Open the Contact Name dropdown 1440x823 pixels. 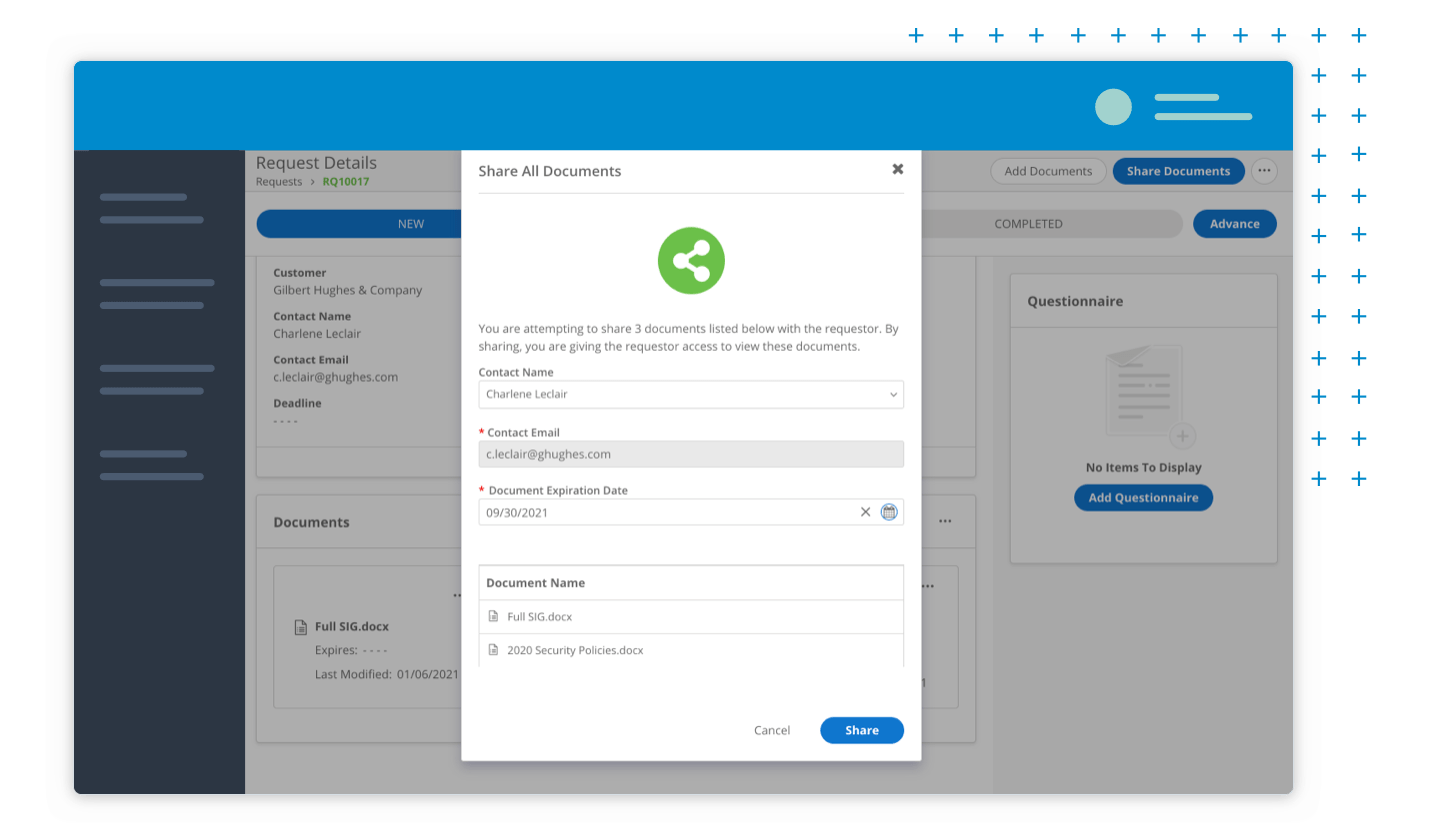tap(691, 394)
